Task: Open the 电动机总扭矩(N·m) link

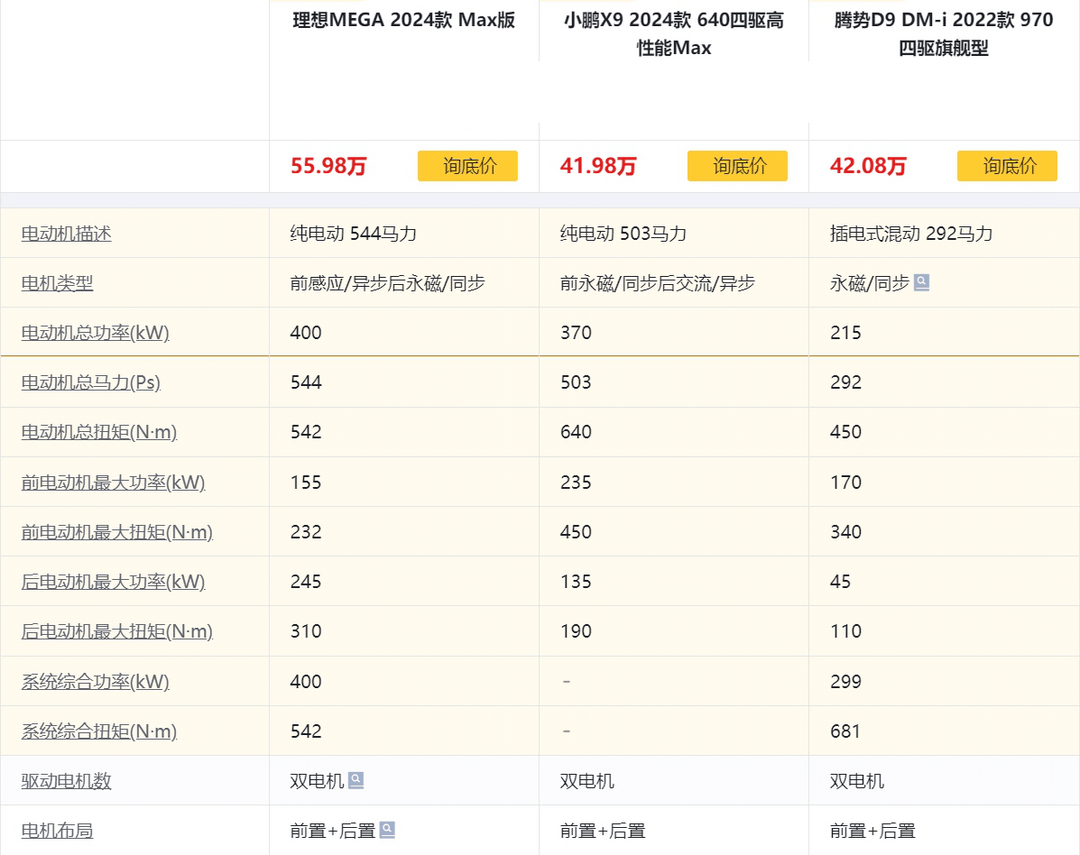Action: point(99,432)
